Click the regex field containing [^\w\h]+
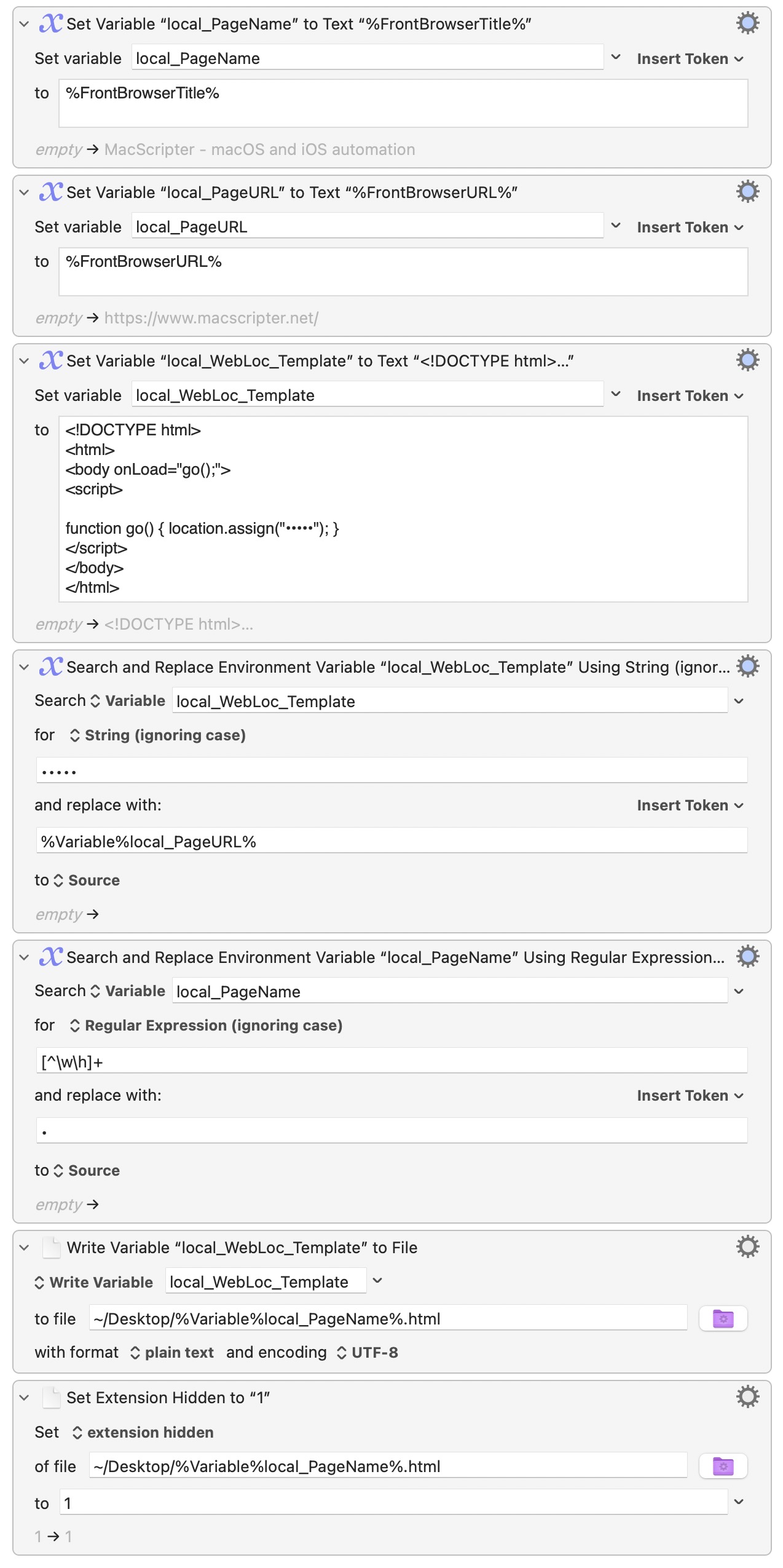 tap(391, 1062)
